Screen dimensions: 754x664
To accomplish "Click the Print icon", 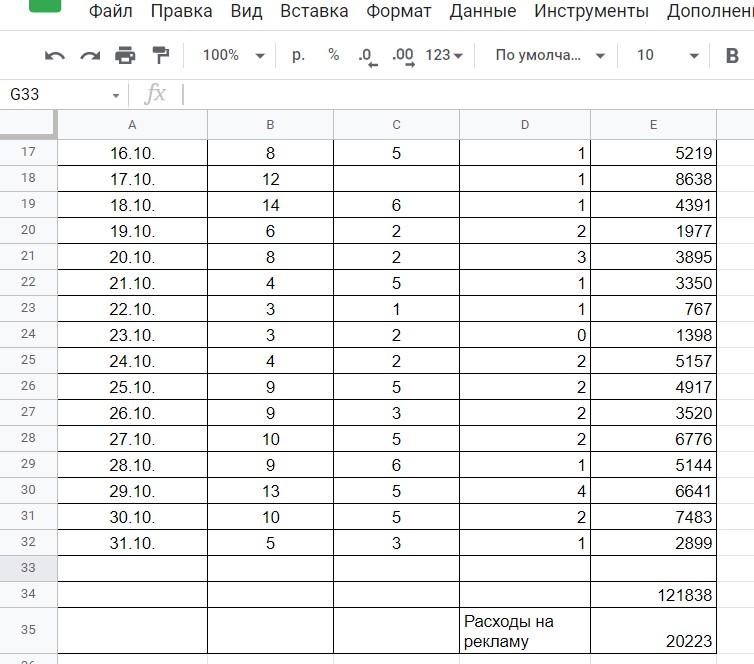I will tap(125, 55).
